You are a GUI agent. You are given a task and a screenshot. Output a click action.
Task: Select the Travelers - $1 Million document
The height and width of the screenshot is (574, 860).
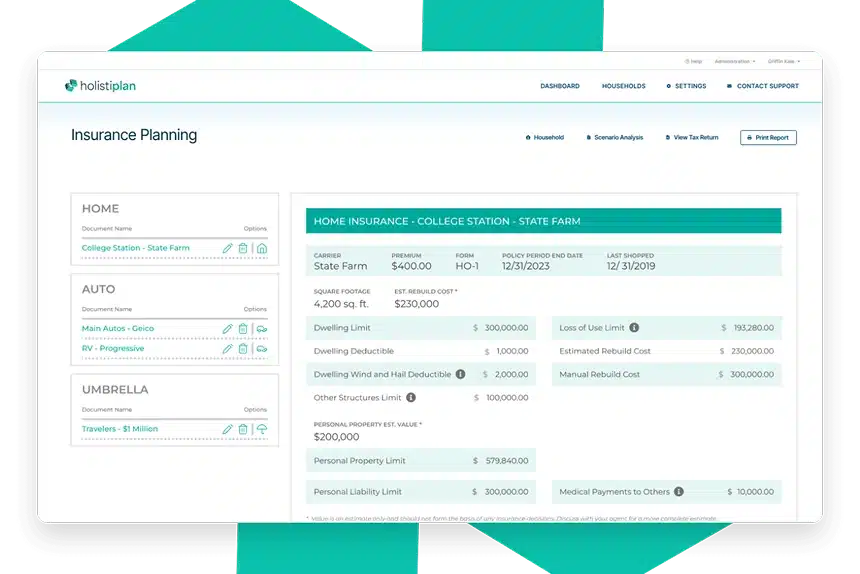tap(120, 429)
